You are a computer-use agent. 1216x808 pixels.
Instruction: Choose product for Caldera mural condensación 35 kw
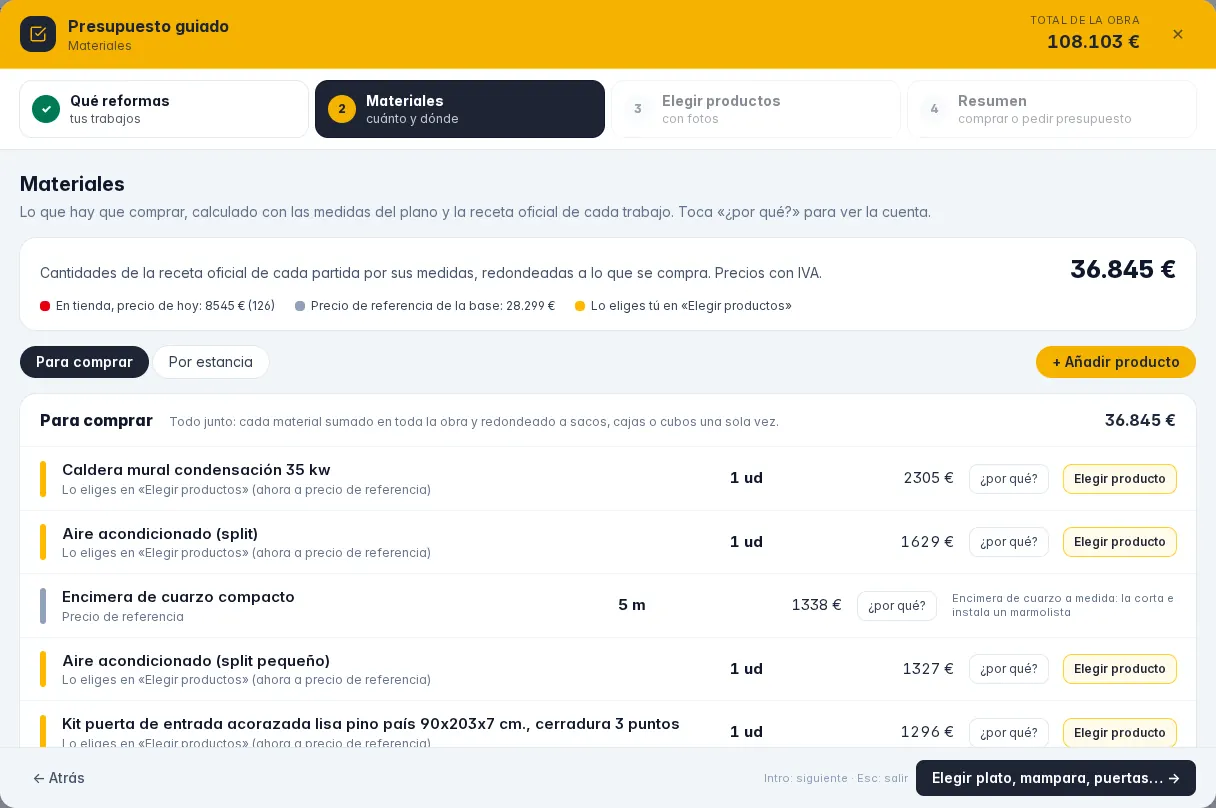[1120, 479]
